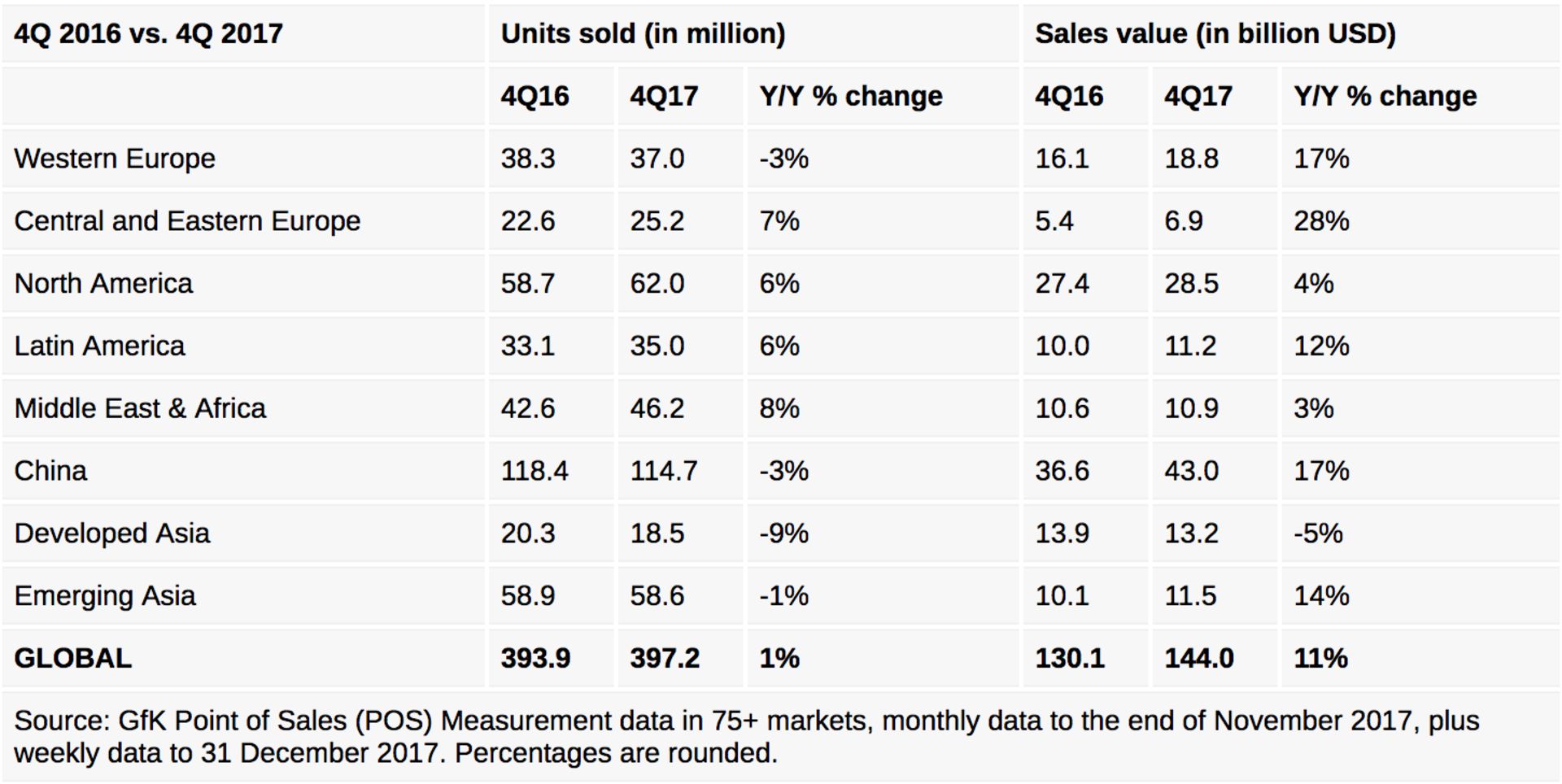Click the Developed Asia row label

tap(112, 534)
